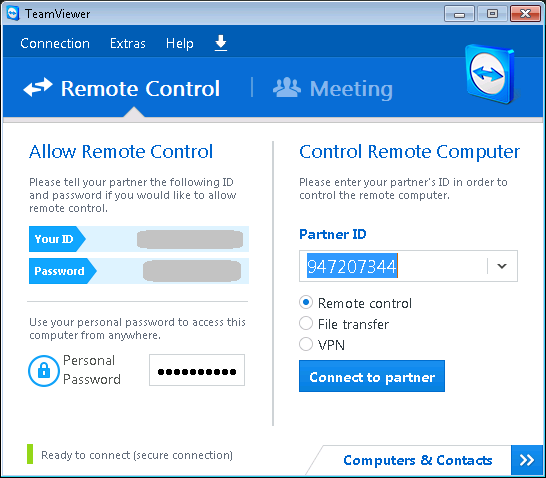This screenshot has height=478, width=546.
Task: Minimize the TeamViewer window
Action: click(459, 14)
